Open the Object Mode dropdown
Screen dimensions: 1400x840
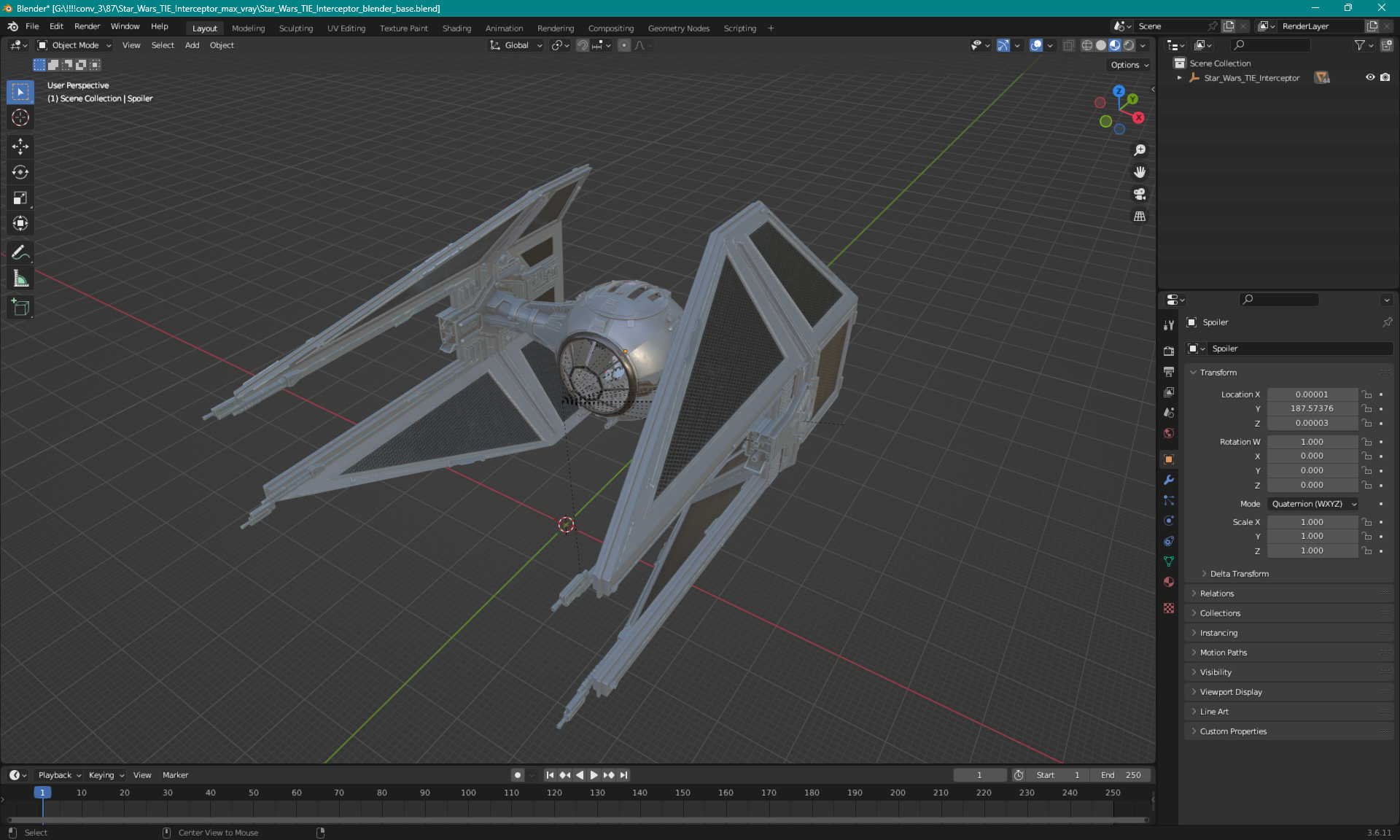(x=74, y=45)
